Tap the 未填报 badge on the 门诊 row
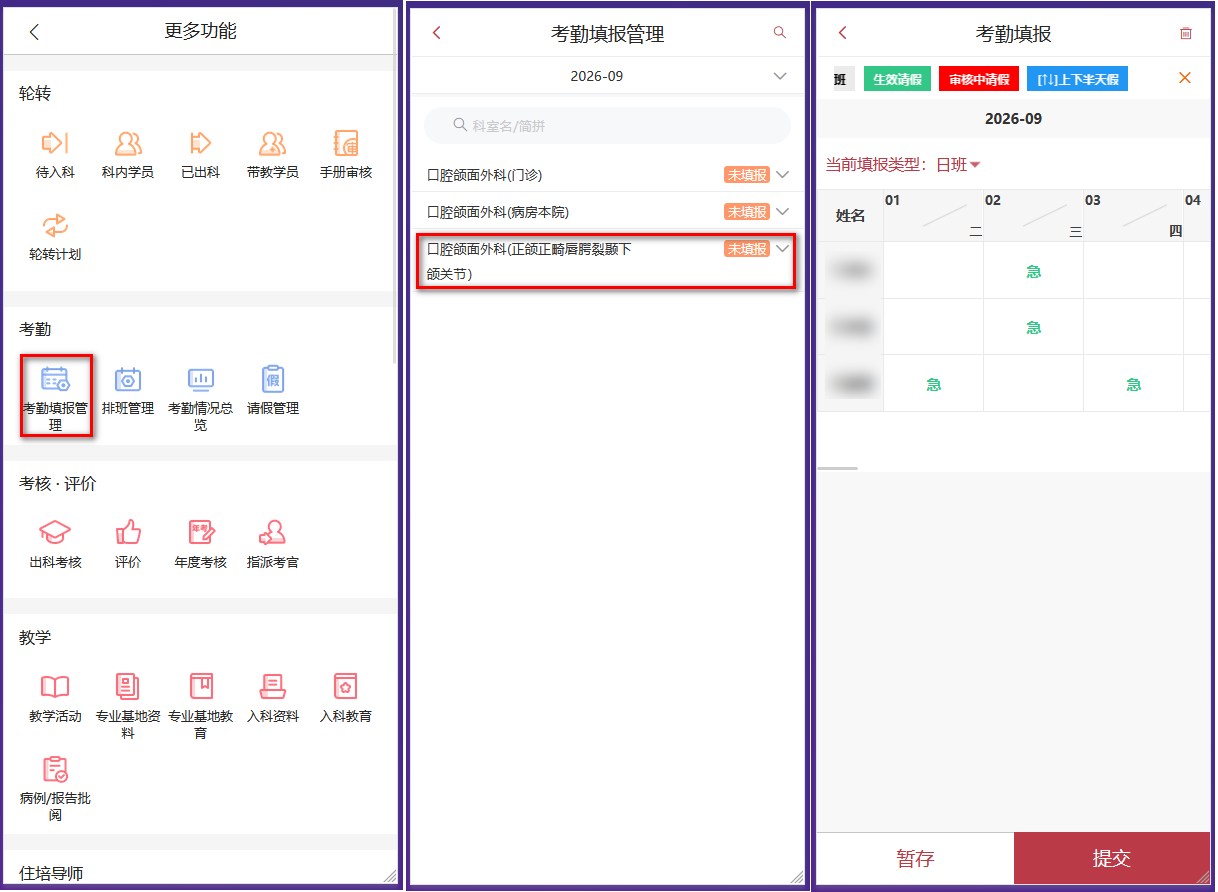The image size is (1218, 892). click(x=747, y=175)
